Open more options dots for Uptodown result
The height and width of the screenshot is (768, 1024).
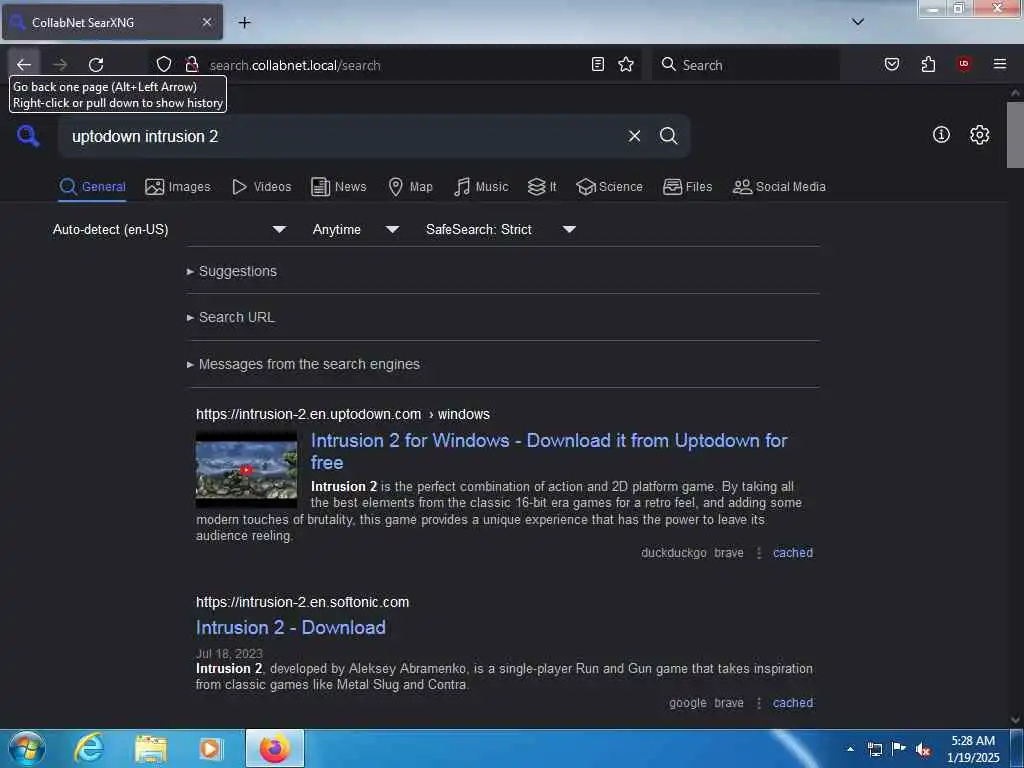(x=758, y=552)
